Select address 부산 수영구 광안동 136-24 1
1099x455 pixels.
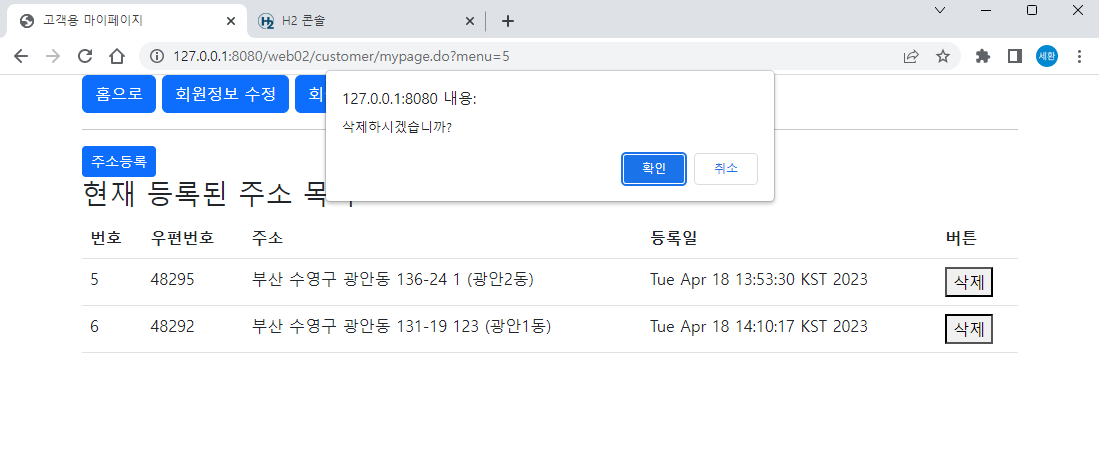click(392, 280)
